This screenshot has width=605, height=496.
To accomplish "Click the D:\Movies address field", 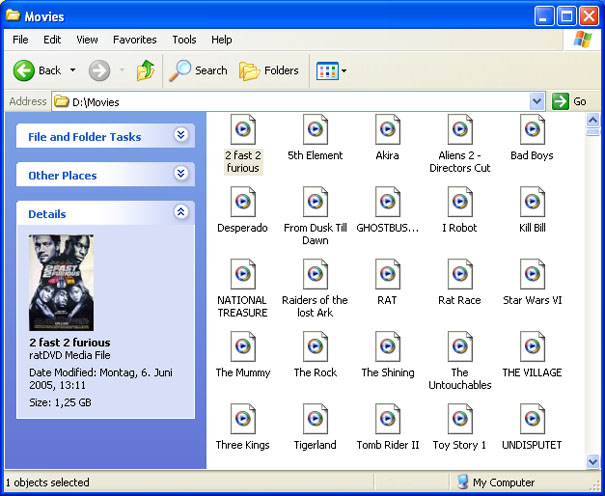I will (x=290, y=101).
